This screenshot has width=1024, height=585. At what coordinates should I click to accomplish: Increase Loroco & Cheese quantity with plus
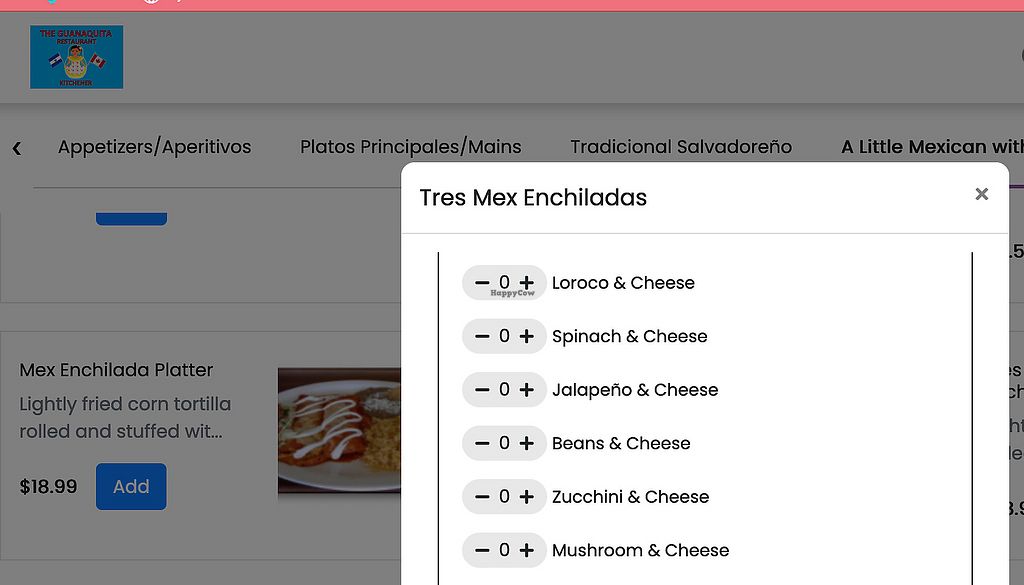pyautogui.click(x=527, y=283)
